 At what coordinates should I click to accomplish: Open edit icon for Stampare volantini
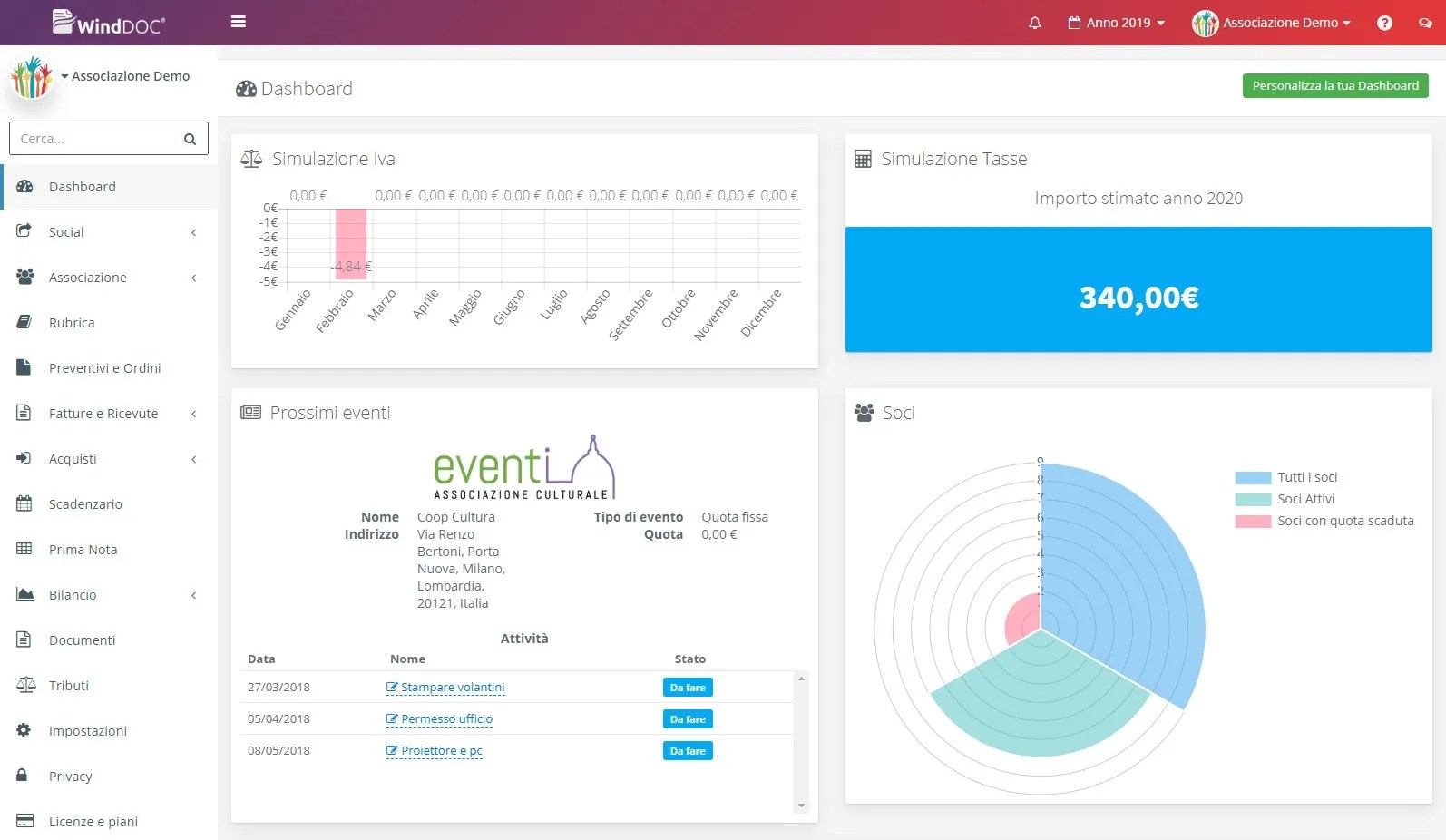point(392,688)
